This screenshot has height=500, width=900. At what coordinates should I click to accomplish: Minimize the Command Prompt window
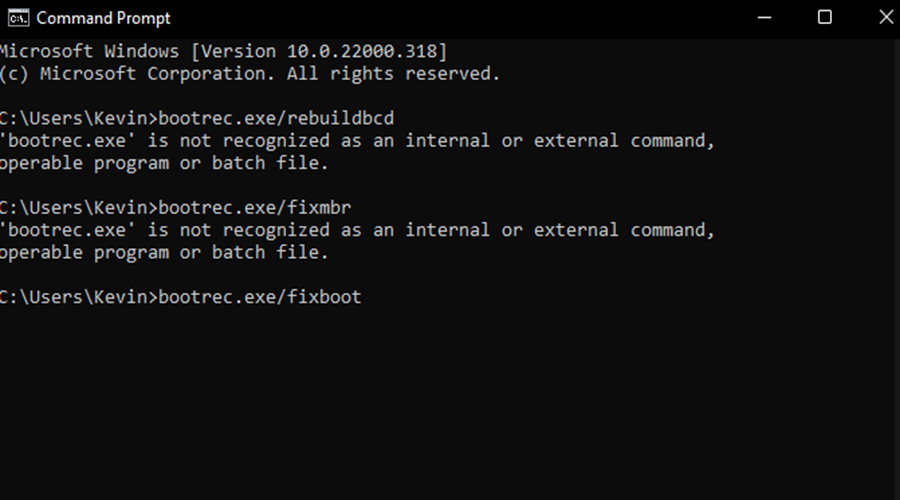(764, 17)
